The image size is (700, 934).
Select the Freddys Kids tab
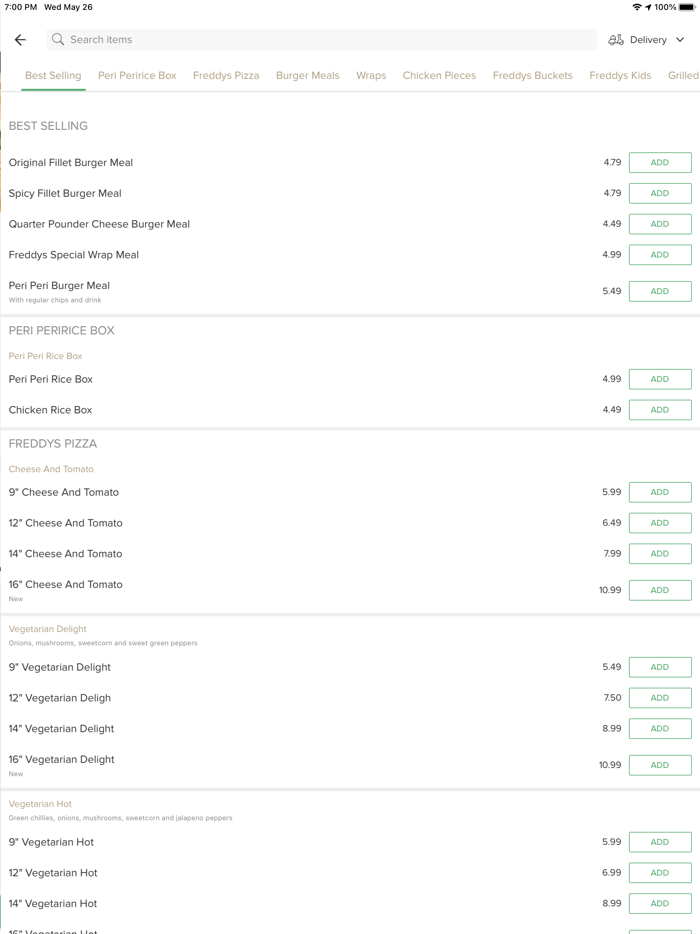(620, 75)
